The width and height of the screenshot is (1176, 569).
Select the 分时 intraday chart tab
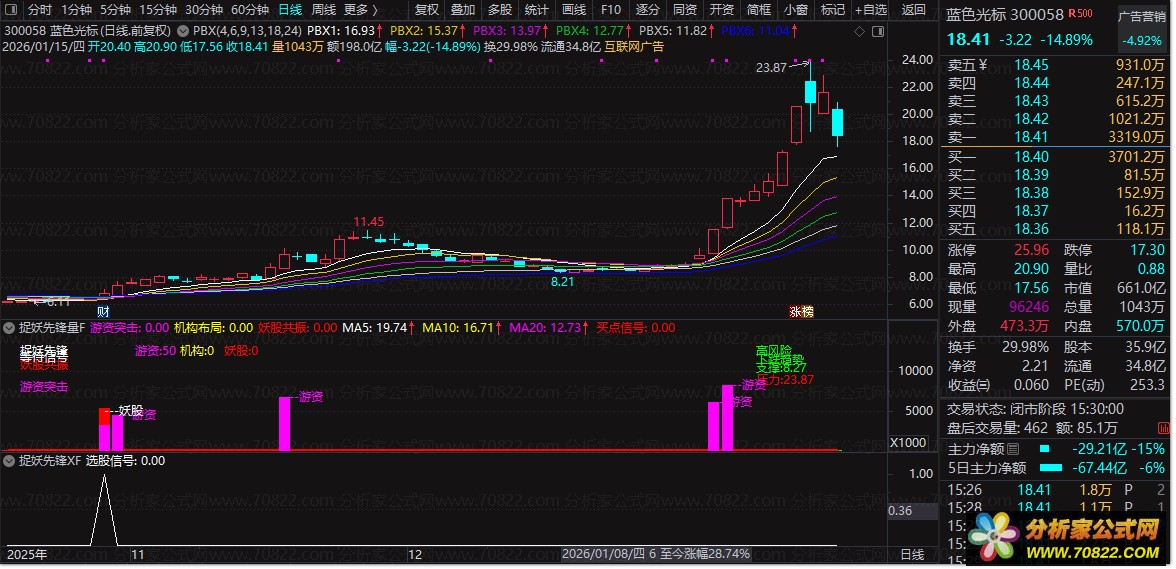tap(40, 10)
